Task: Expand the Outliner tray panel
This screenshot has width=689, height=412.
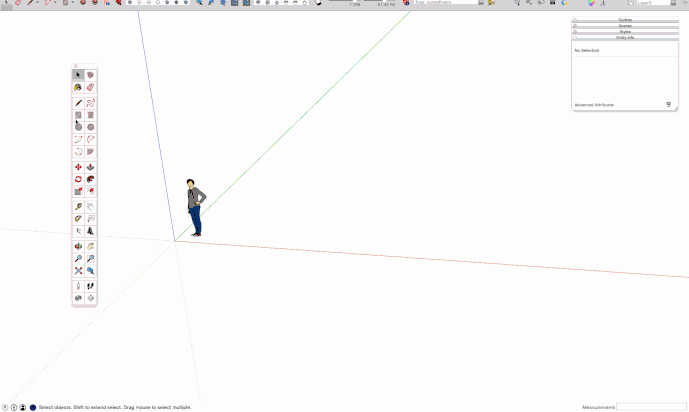Action: pyautogui.click(x=625, y=20)
